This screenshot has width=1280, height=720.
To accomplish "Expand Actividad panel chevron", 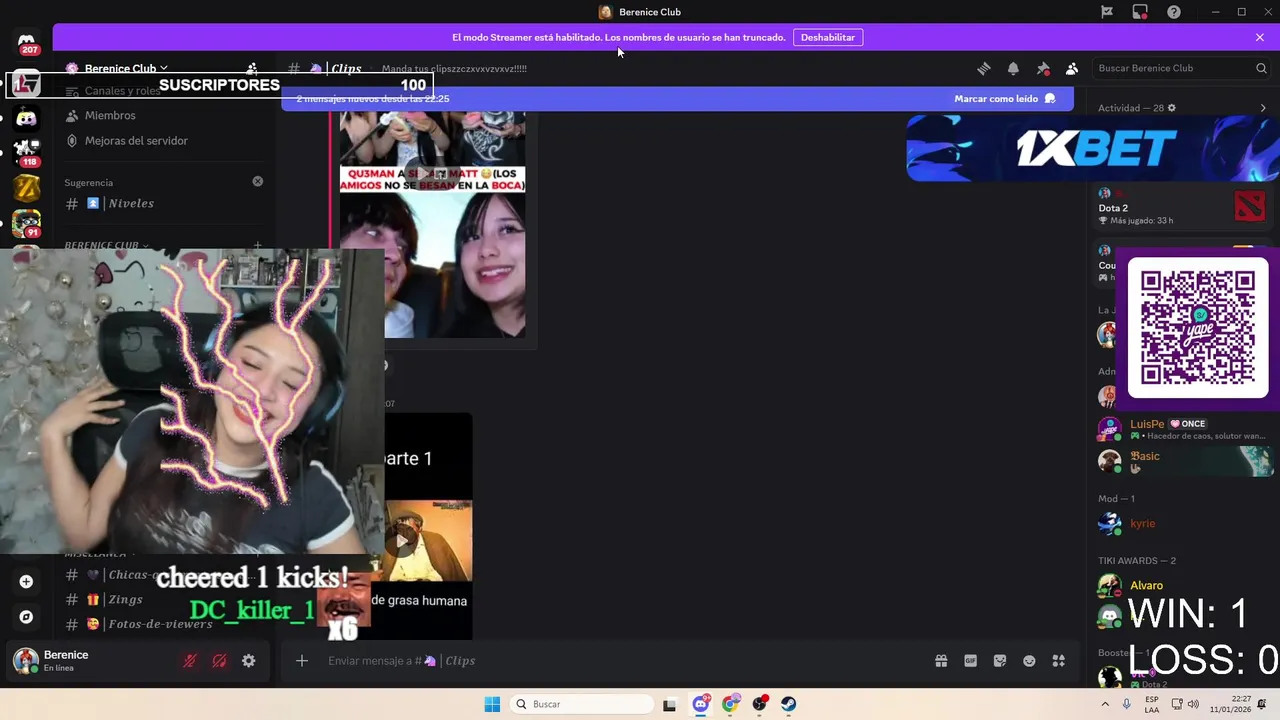I will coord(1263,108).
